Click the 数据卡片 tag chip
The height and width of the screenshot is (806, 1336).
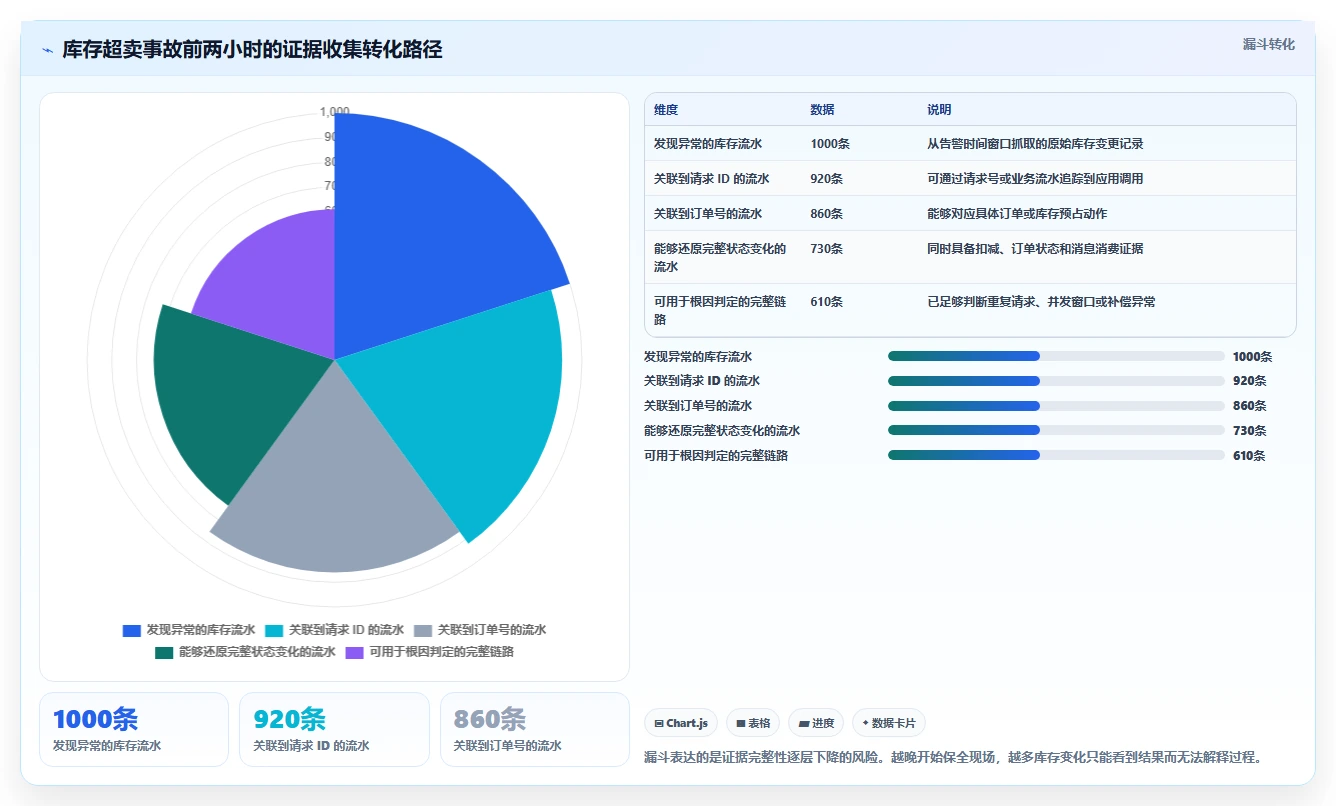click(x=889, y=723)
